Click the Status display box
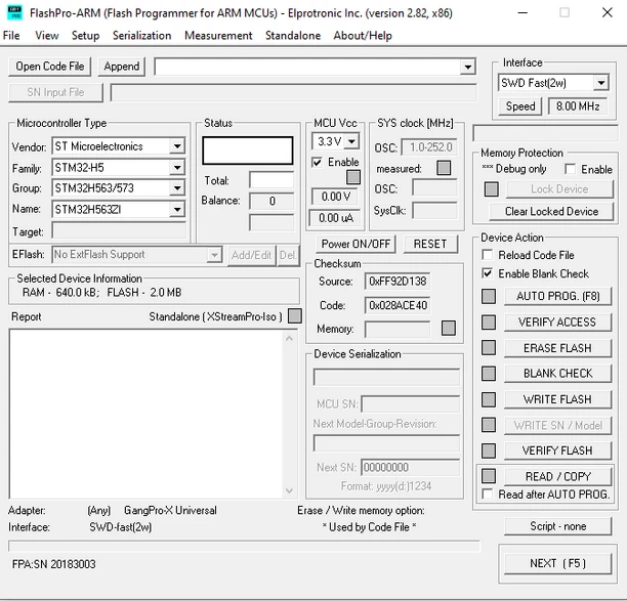Screen dimensions: 627x601 click(x=248, y=151)
